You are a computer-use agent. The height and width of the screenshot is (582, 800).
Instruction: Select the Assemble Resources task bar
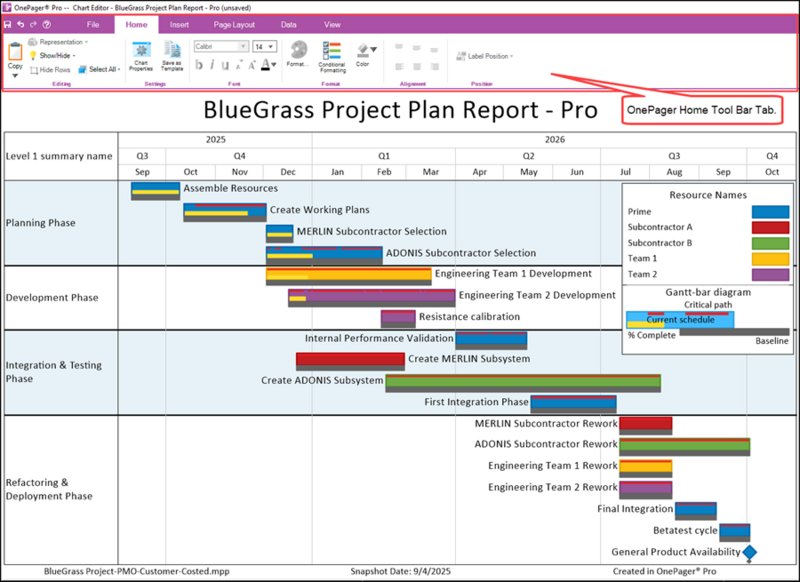[156, 190]
